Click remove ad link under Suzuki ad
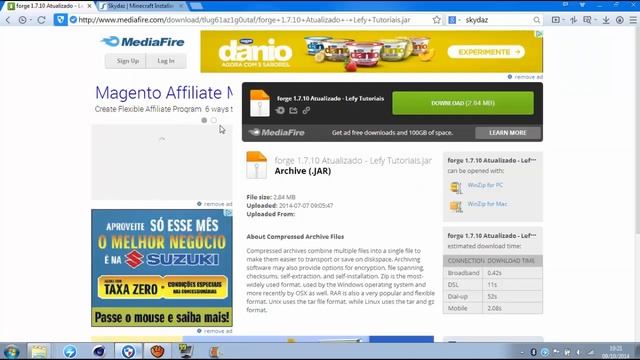 point(215,331)
